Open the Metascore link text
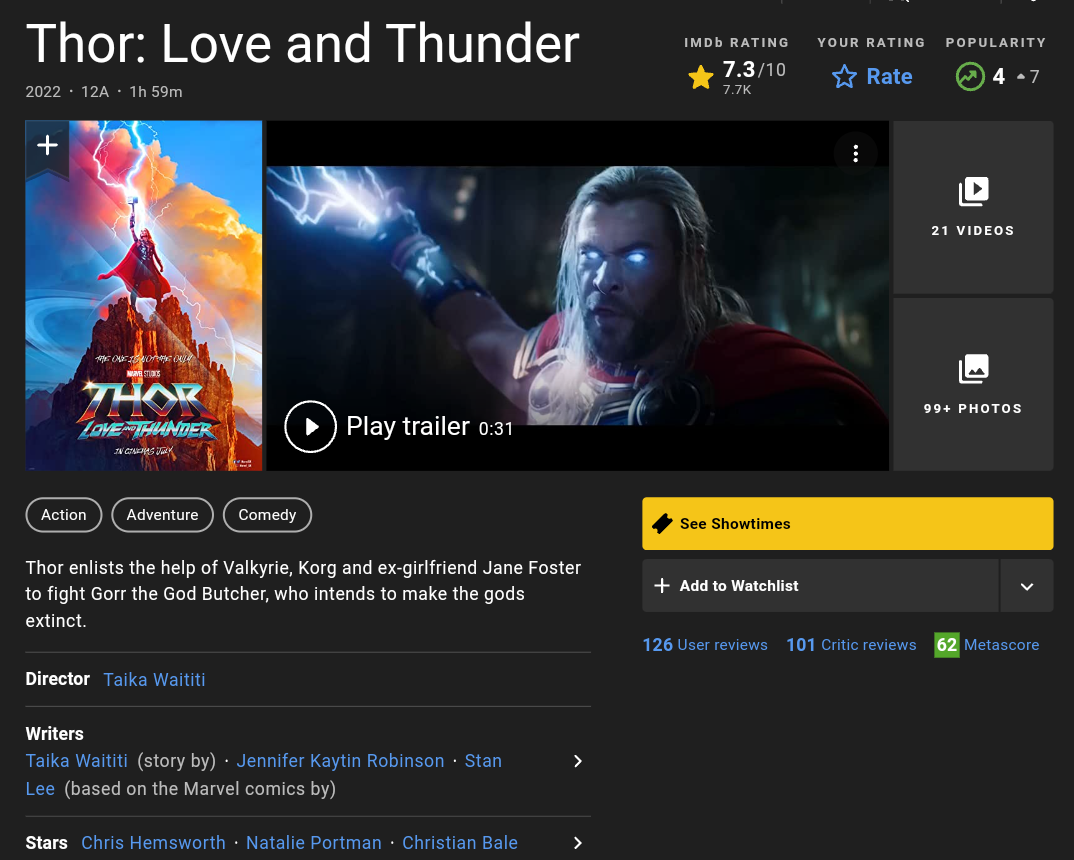The height and width of the screenshot is (860, 1074). (x=1001, y=645)
